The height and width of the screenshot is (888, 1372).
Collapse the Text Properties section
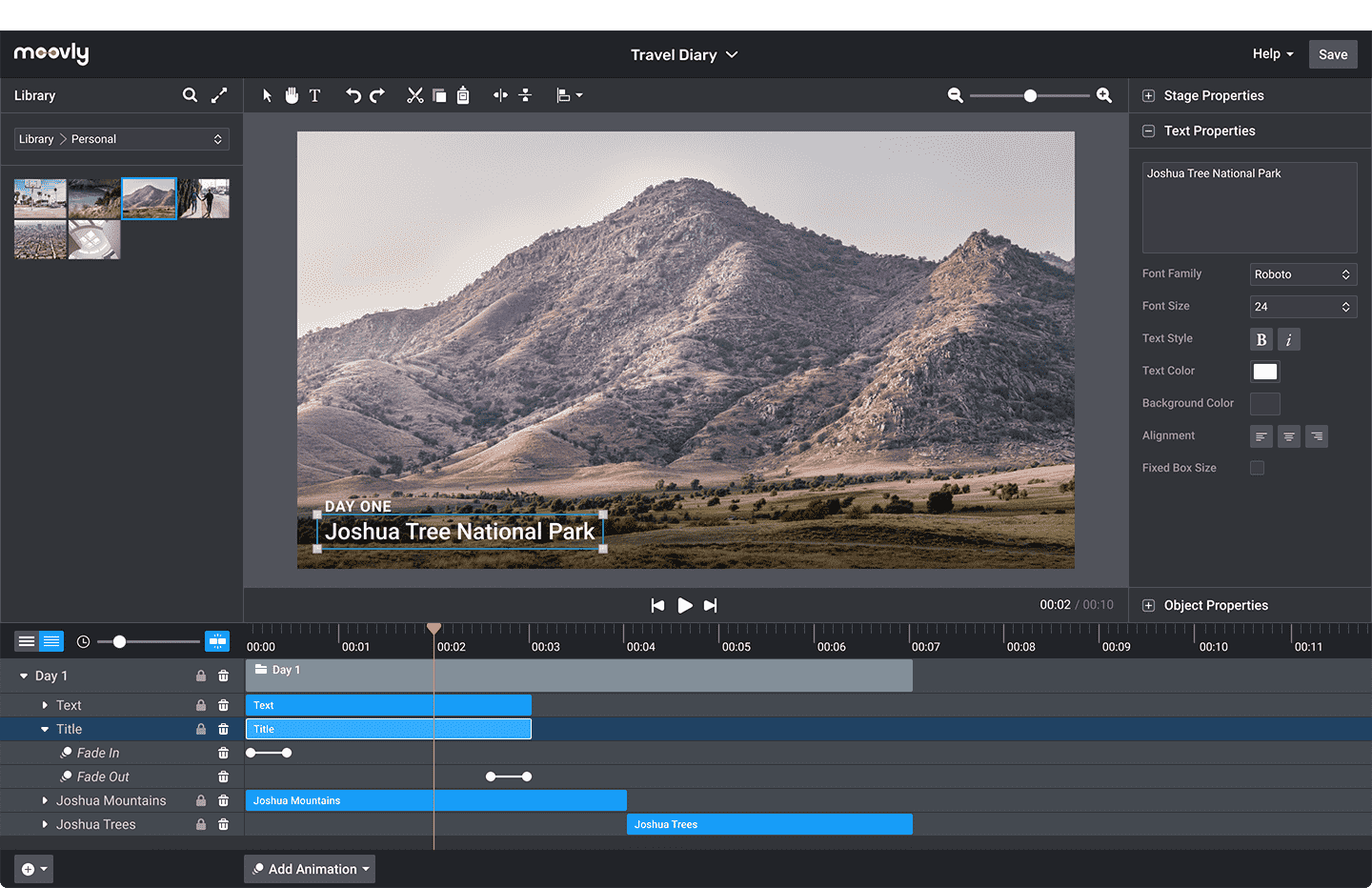point(1148,131)
